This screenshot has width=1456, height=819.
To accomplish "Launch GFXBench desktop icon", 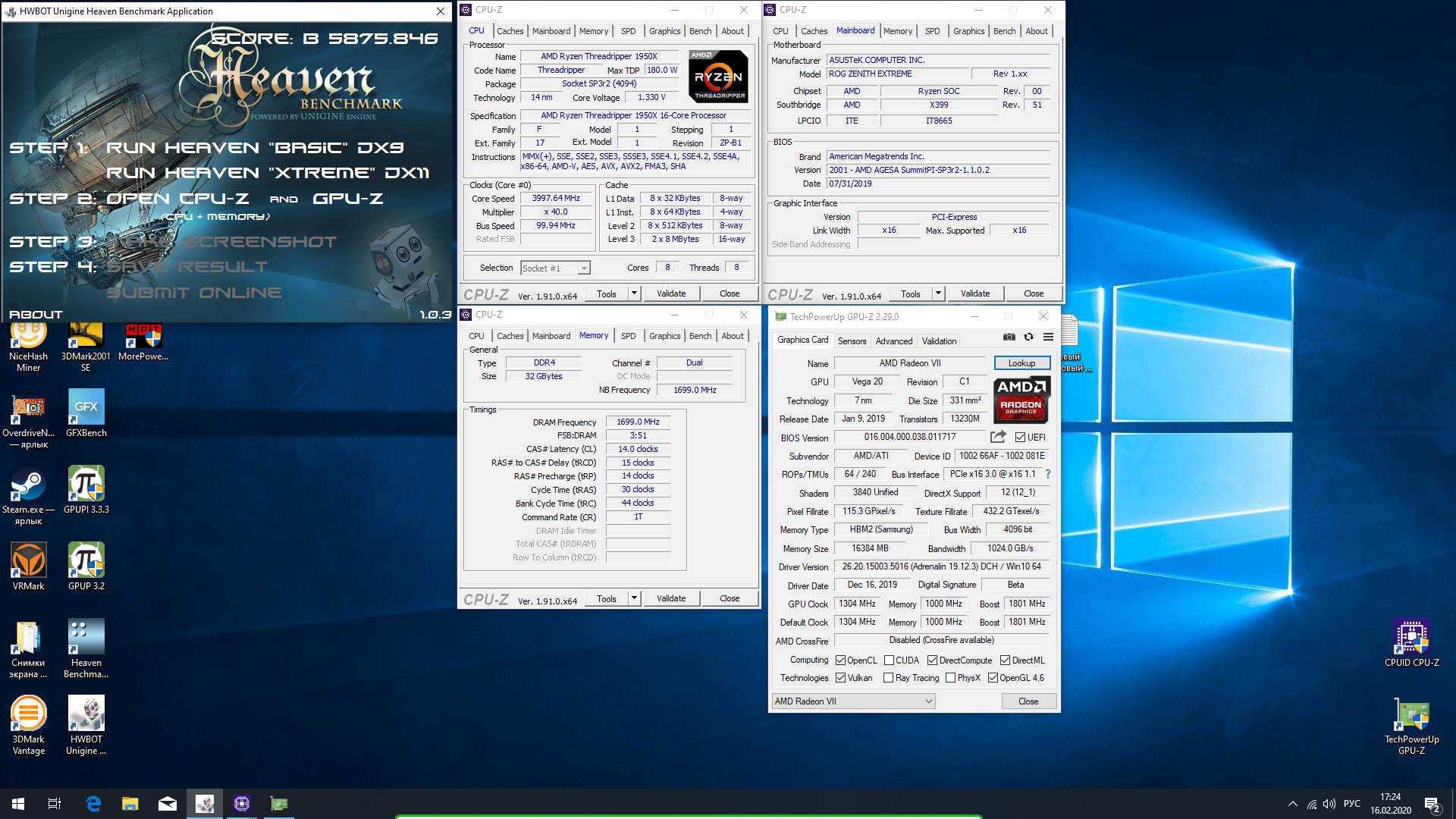I will coord(86,414).
